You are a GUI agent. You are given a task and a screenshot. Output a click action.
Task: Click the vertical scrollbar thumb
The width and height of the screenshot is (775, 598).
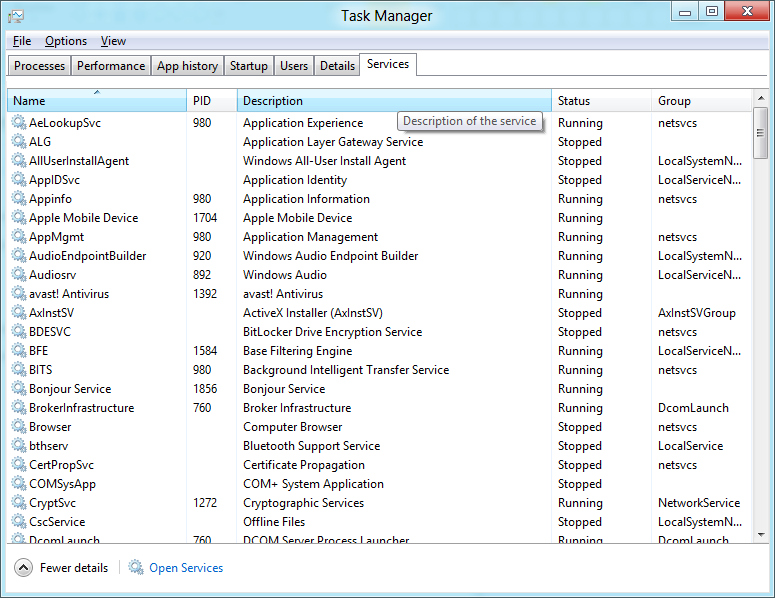[761, 136]
